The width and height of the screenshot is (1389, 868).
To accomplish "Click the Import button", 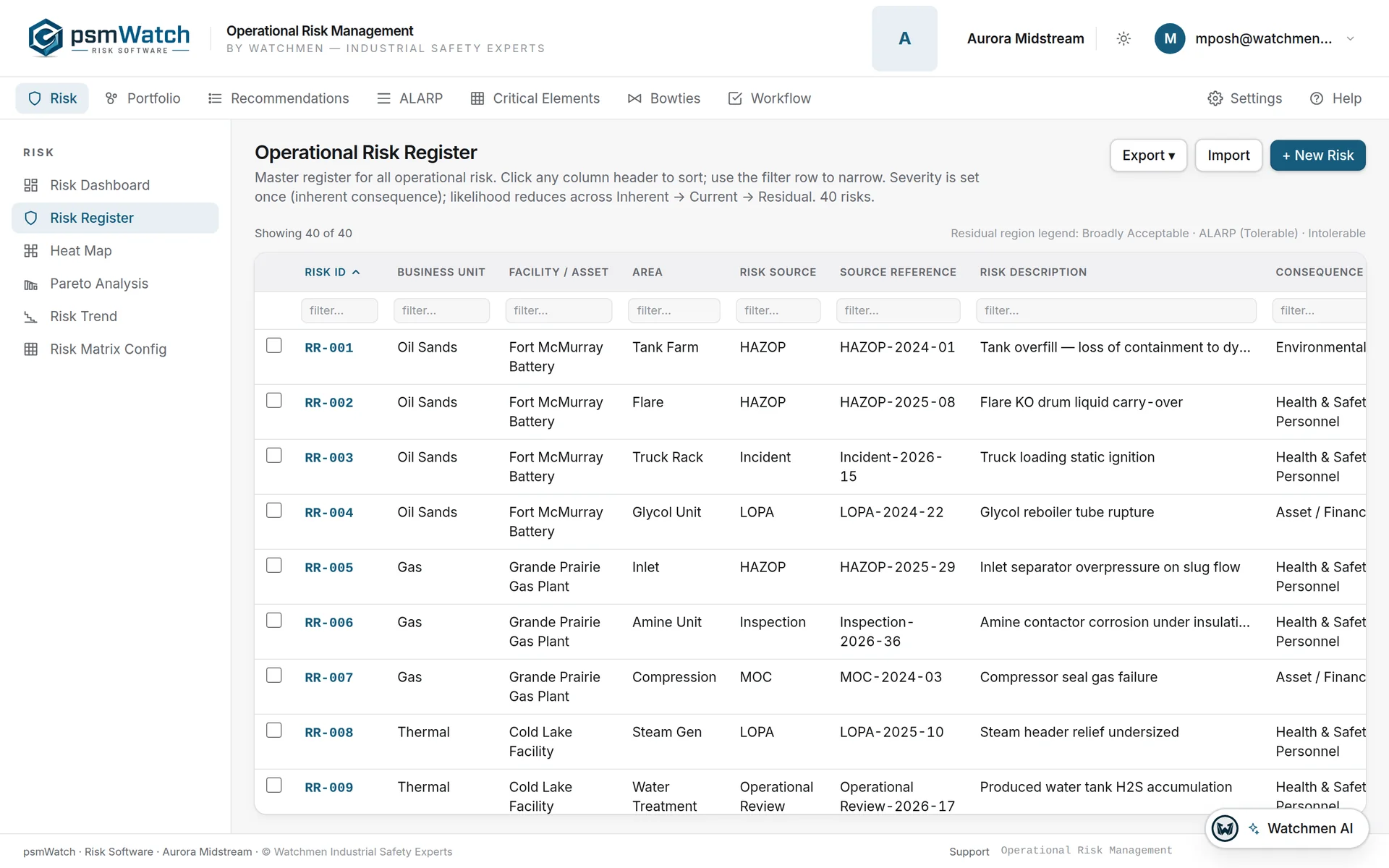I will click(1228, 156).
